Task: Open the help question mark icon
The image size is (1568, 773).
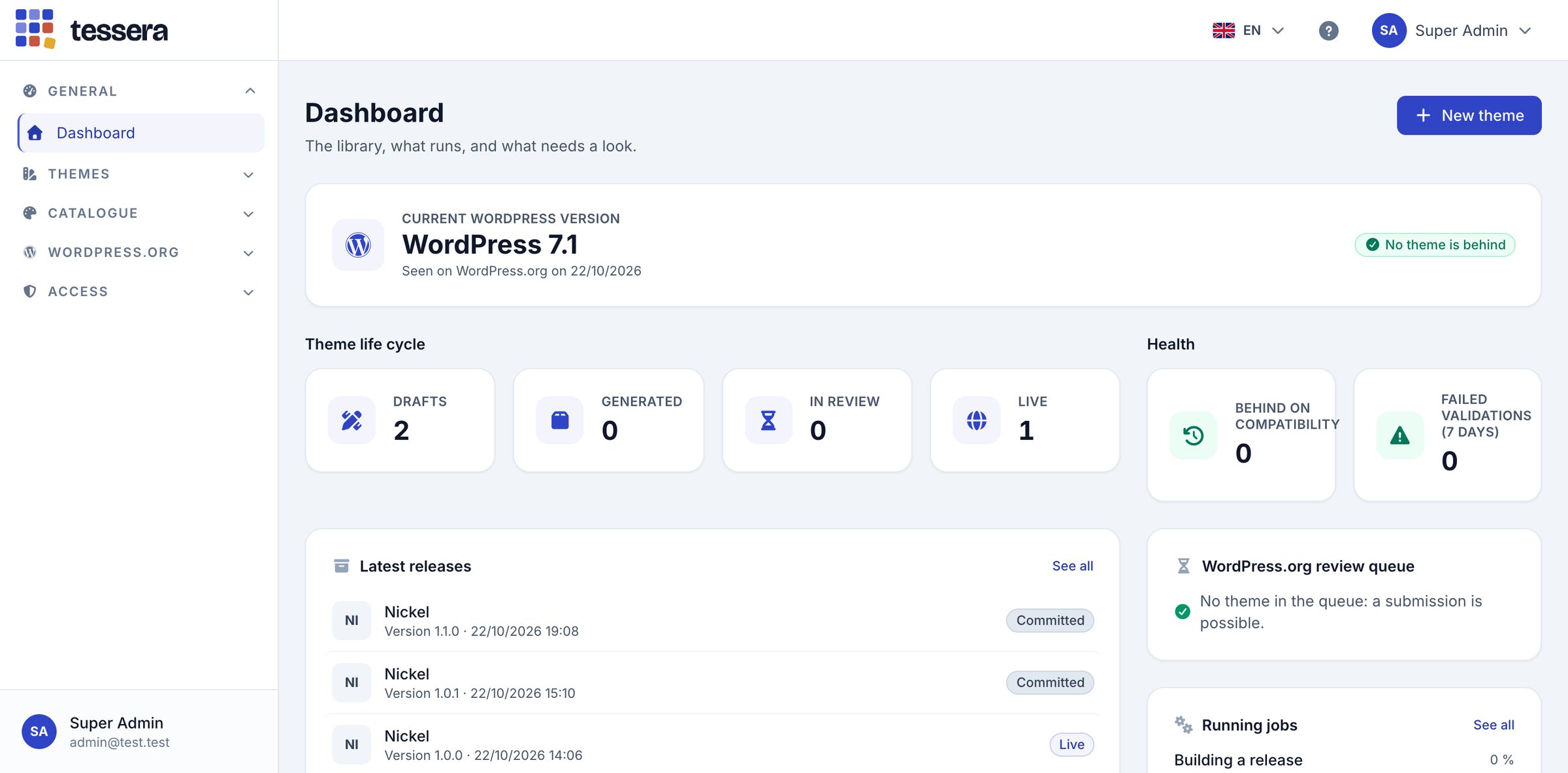Action: (1328, 30)
